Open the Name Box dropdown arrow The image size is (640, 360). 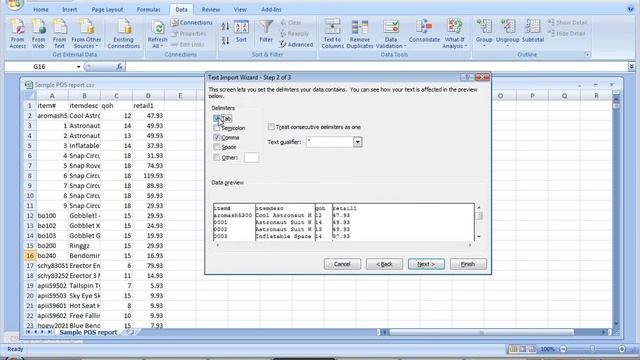(78, 67)
